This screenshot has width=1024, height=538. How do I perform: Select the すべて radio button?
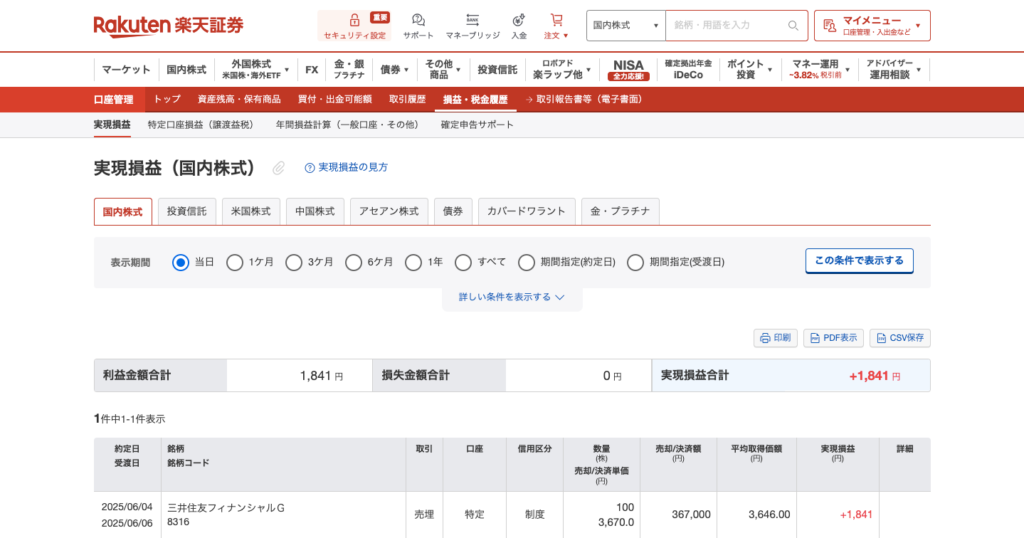pyautogui.click(x=463, y=262)
